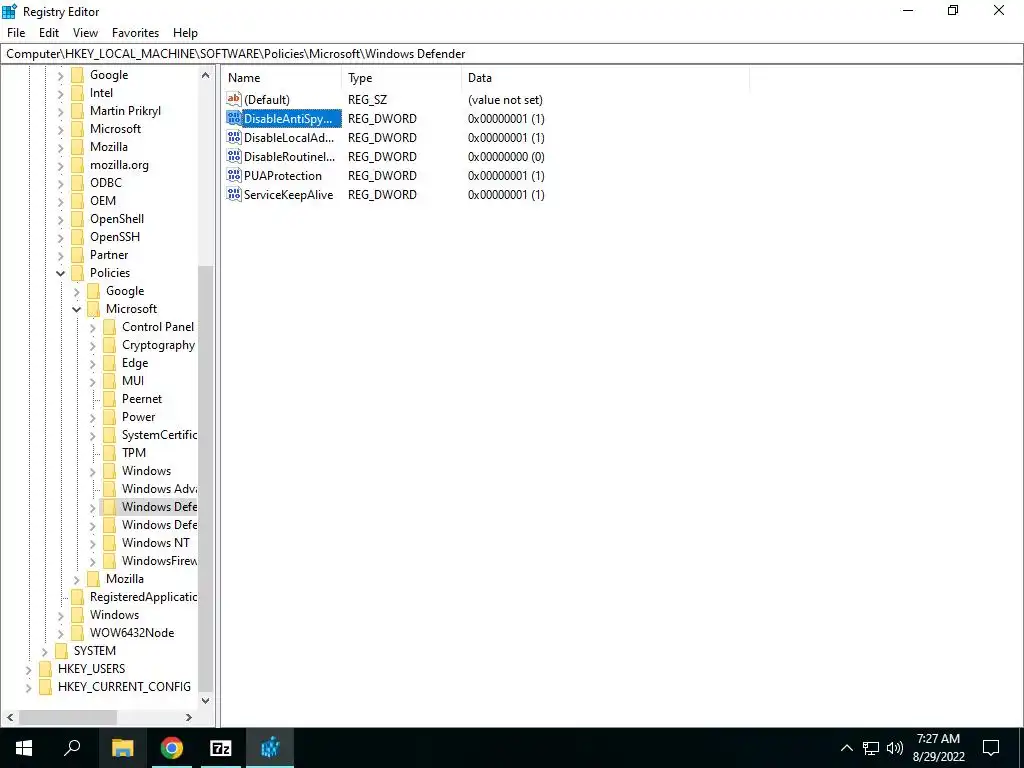Select the Mozilla key folder icon above mozilla.org
The width and height of the screenshot is (1024, 768).
pyautogui.click(x=78, y=147)
